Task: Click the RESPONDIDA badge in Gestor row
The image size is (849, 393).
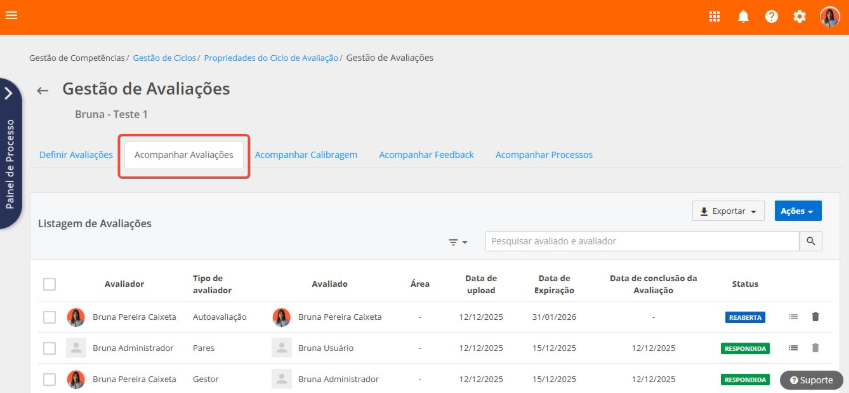Action: tap(745, 379)
